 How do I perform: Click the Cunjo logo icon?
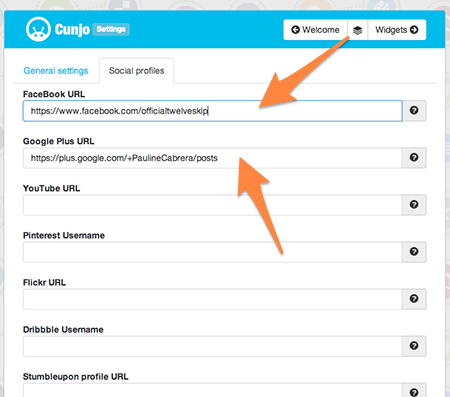pos(38,29)
